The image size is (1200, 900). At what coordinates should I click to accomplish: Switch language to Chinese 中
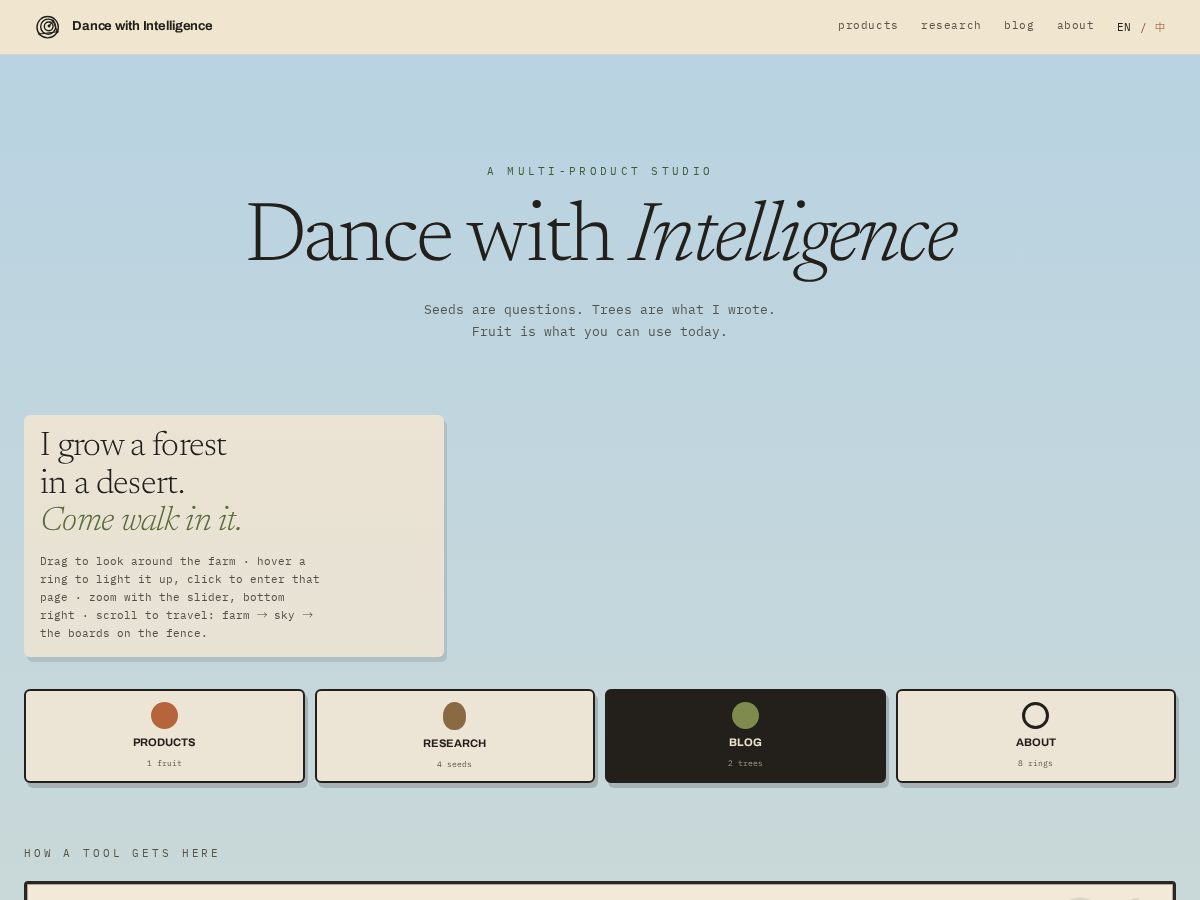pyautogui.click(x=1160, y=27)
